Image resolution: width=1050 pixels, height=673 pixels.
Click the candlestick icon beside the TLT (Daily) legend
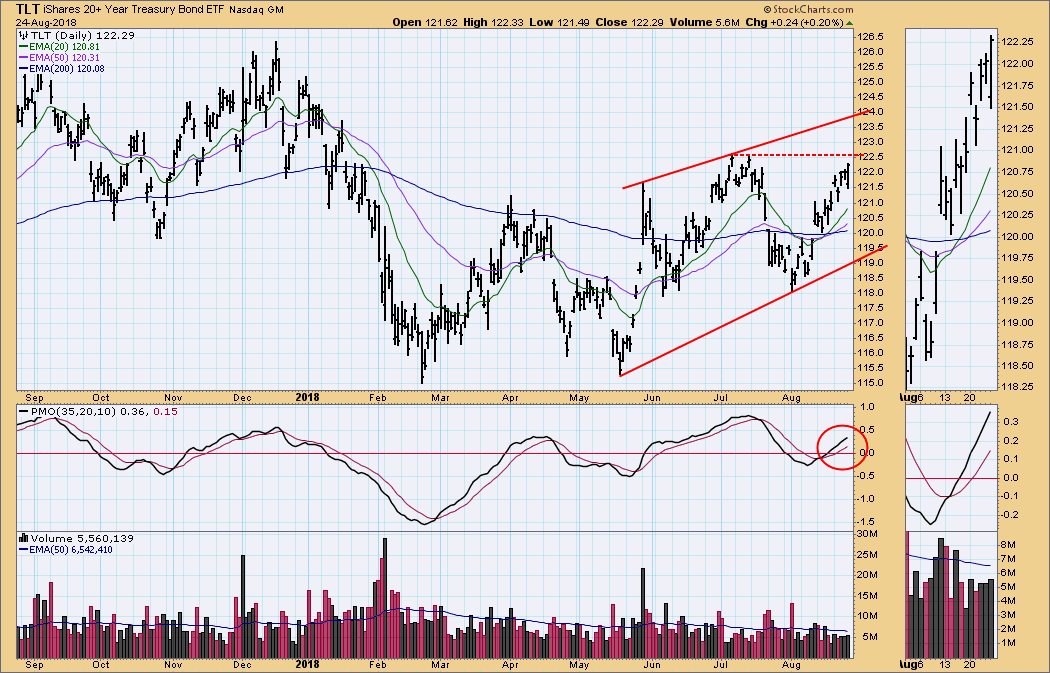click(x=23, y=35)
